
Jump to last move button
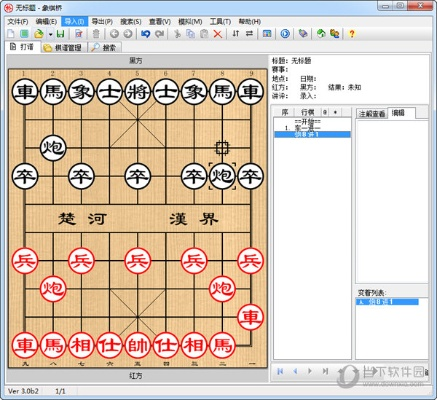(x=325, y=371)
